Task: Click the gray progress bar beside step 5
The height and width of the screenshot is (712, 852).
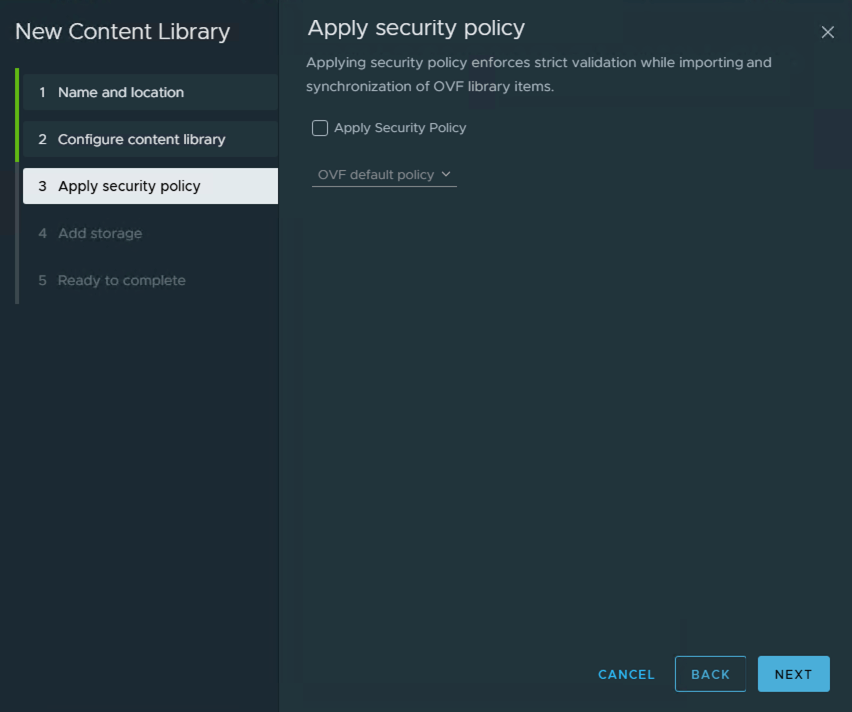Action: (x=17, y=280)
